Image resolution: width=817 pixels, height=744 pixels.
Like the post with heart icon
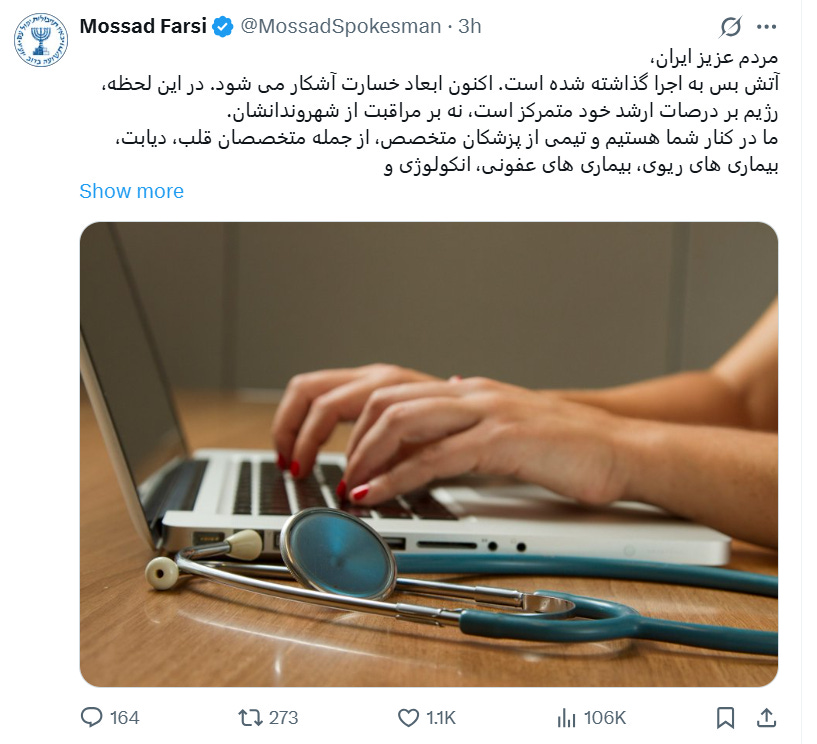tap(408, 717)
